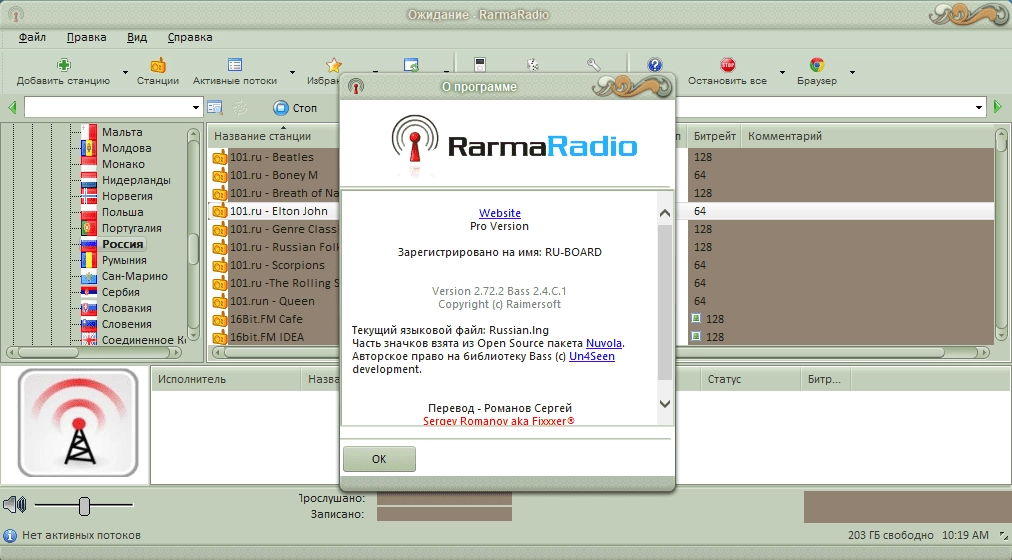
Task: Open the Правка menu
Action: tap(86, 37)
